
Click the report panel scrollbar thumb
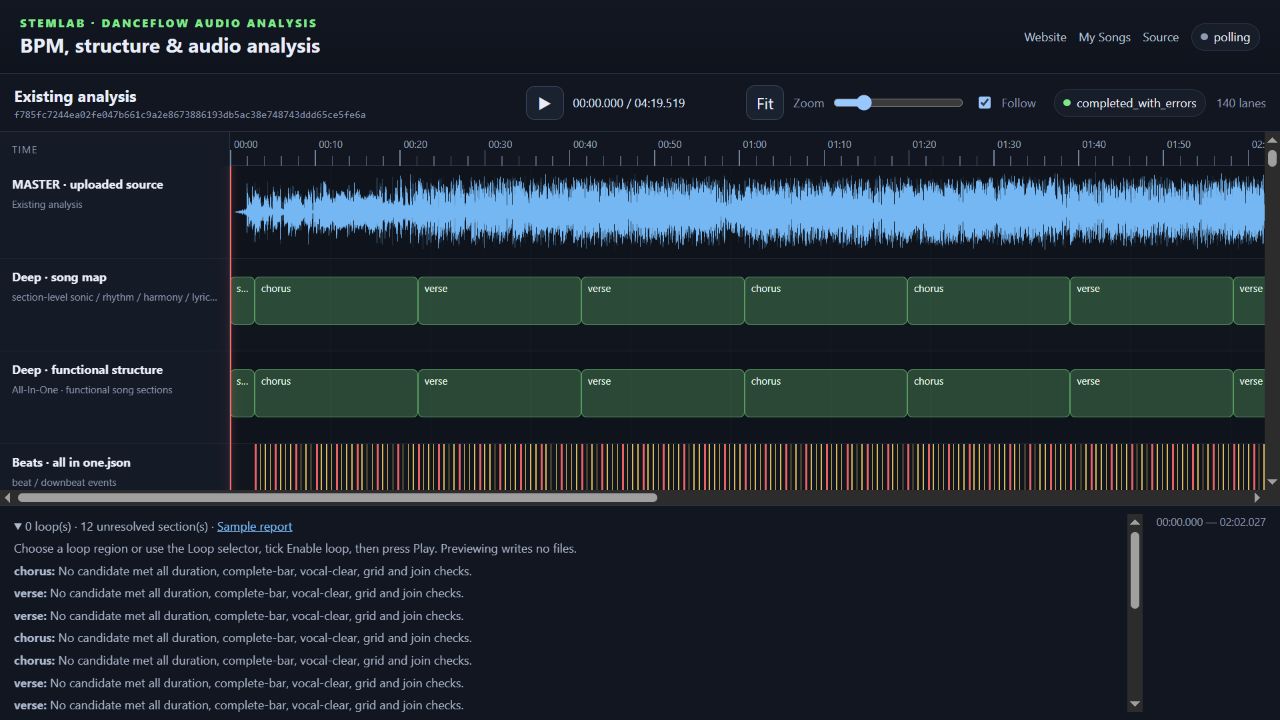(x=1135, y=570)
